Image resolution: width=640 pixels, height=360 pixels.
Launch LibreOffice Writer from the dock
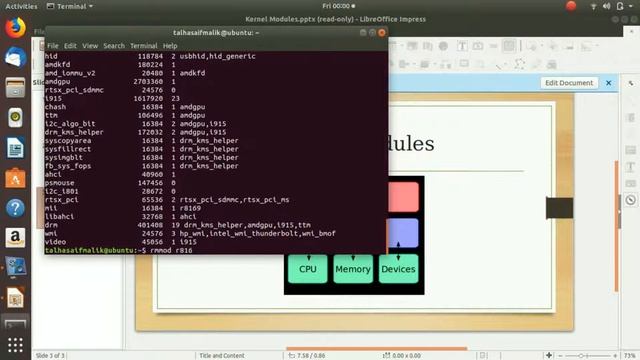tap(15, 148)
